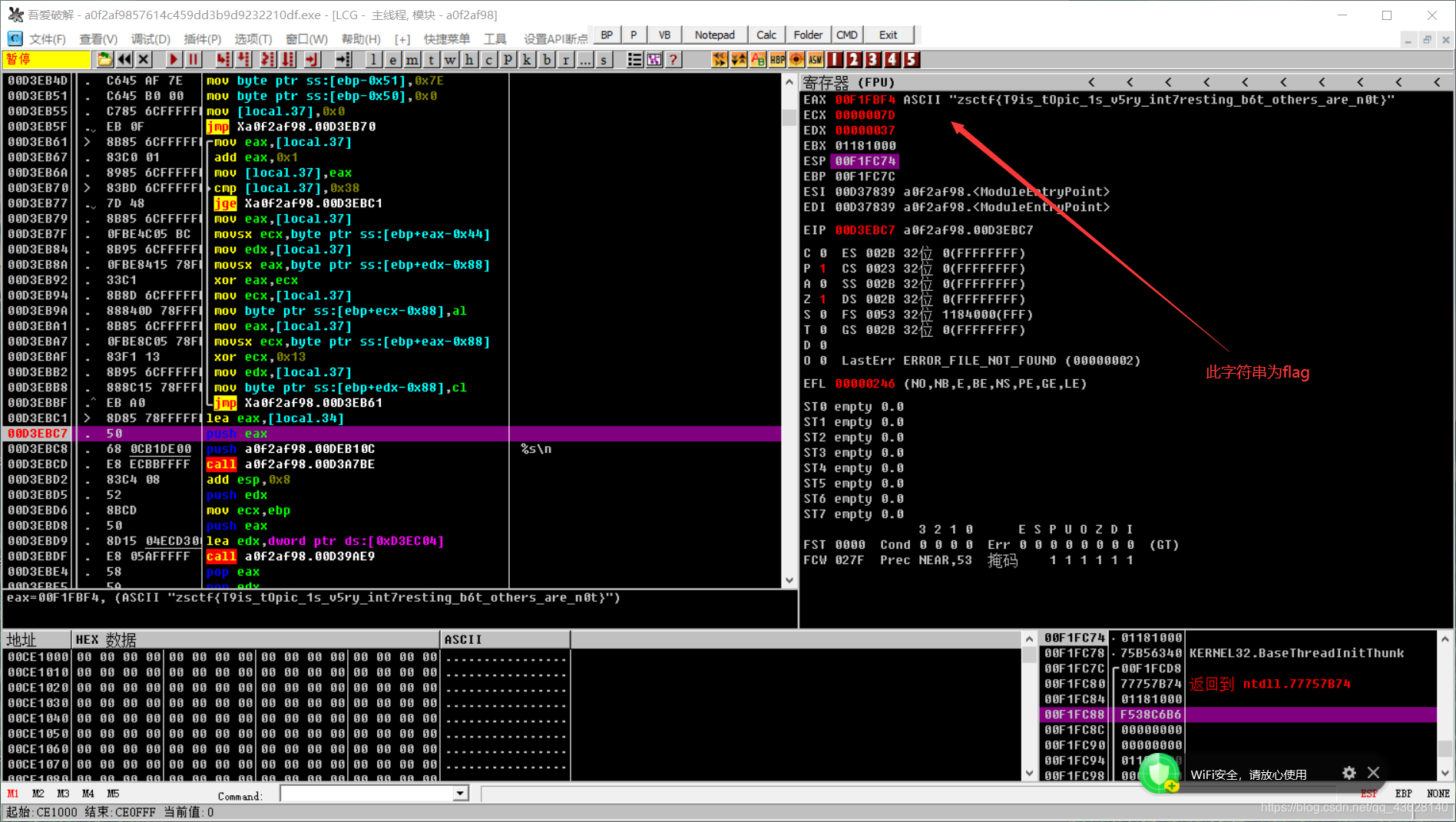Open the 设置API断点 menu
The height and width of the screenshot is (822, 1456).
pyautogui.click(x=556, y=38)
